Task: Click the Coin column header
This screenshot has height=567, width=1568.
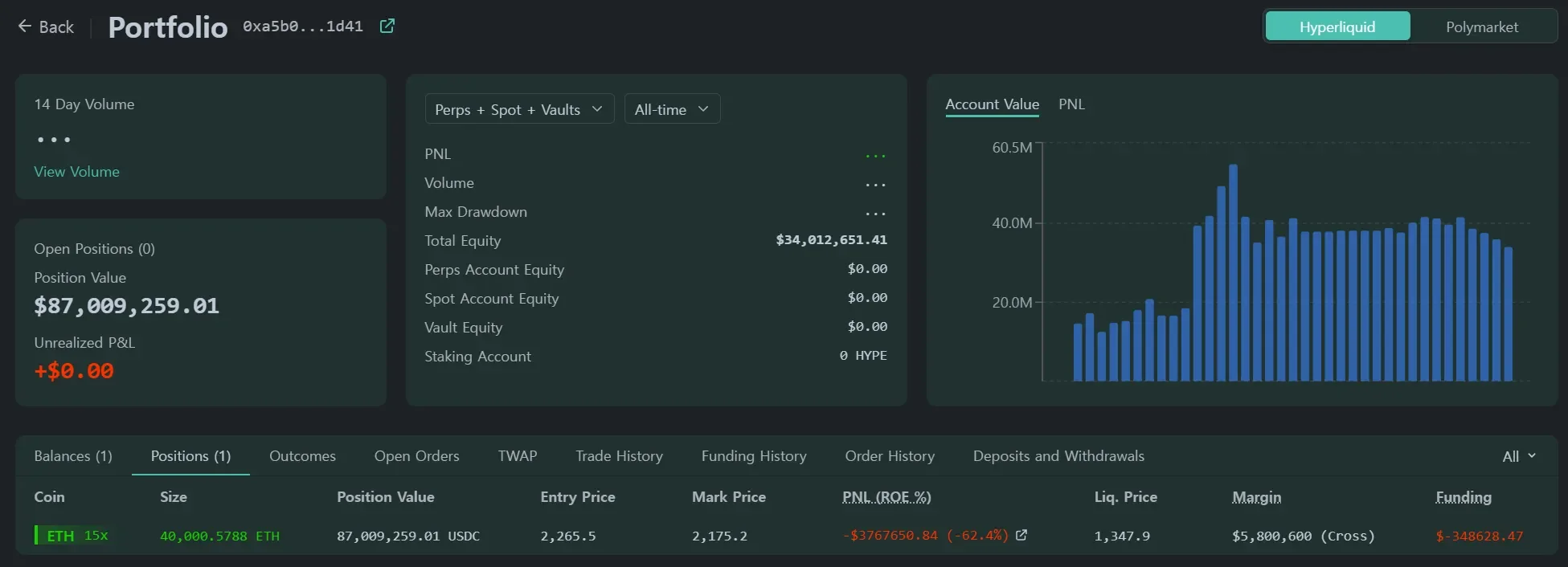Action: tap(49, 497)
